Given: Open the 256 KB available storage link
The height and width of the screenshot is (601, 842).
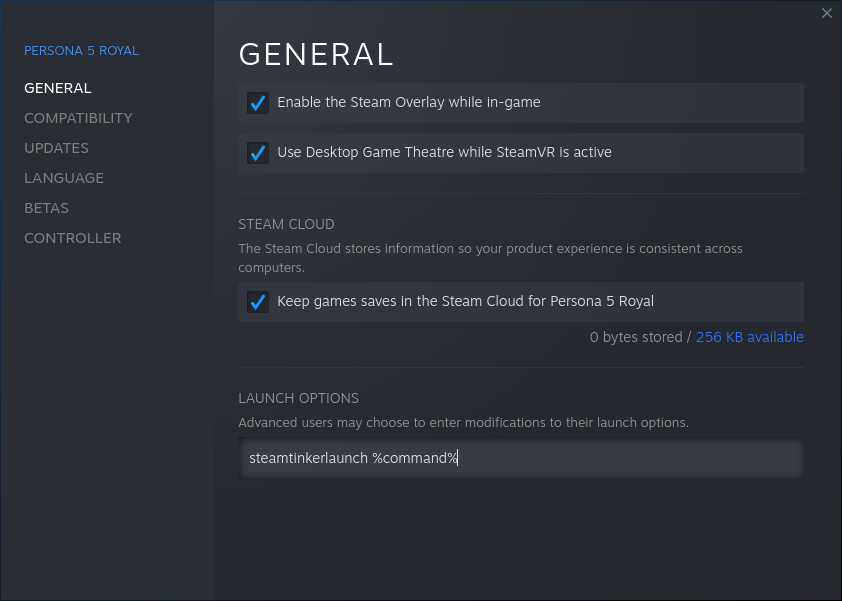Looking at the screenshot, I should click(x=750, y=337).
